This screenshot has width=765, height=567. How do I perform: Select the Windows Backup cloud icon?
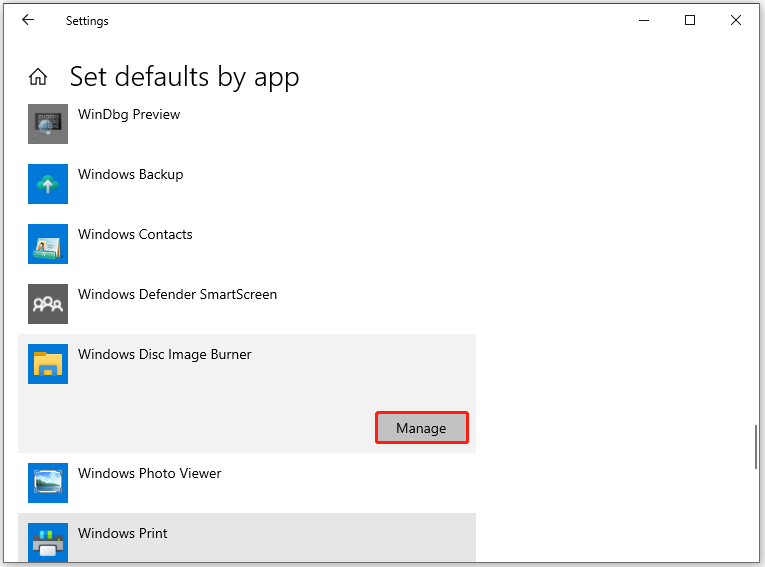pos(48,184)
